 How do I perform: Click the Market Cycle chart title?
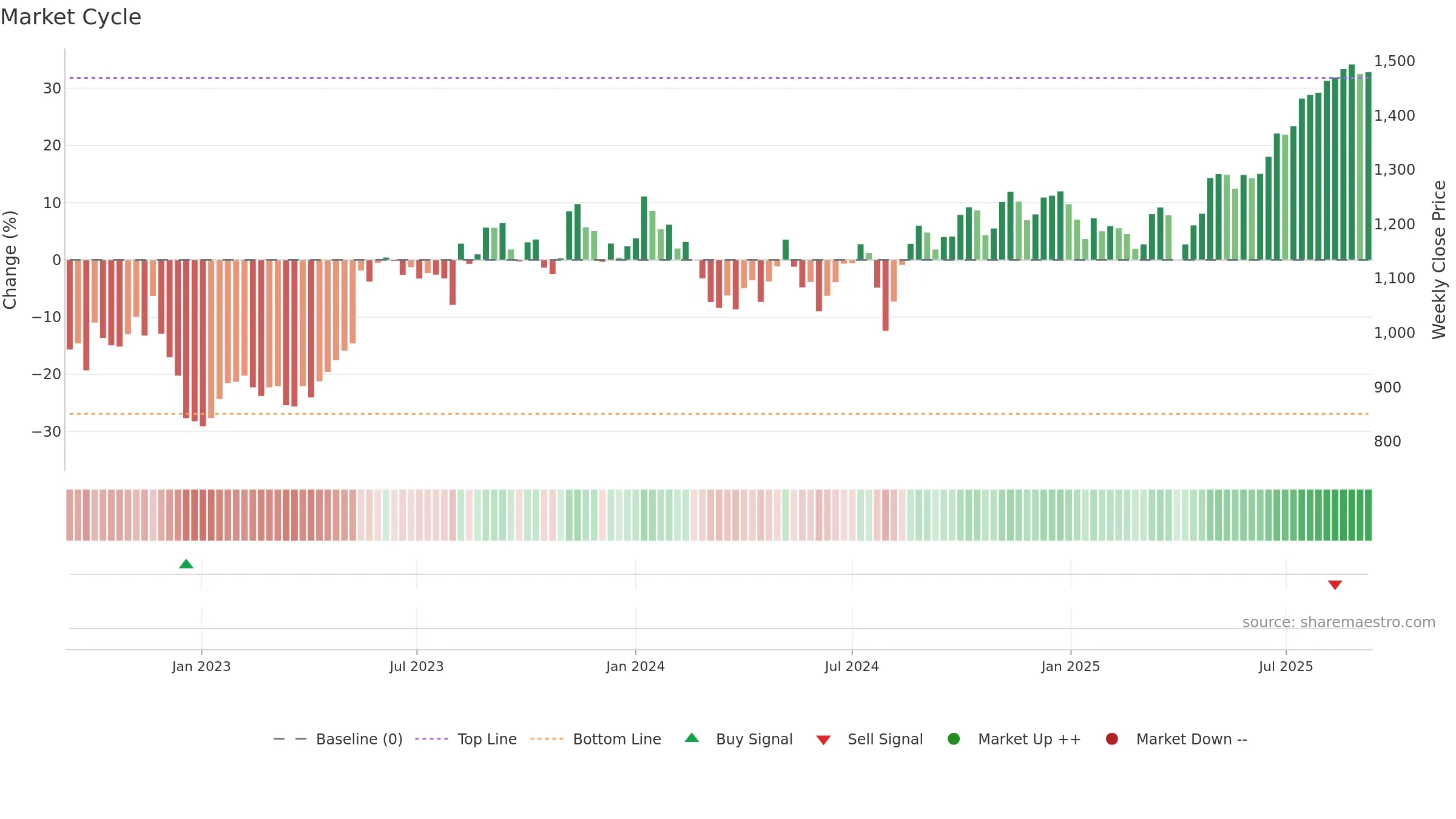(x=71, y=17)
